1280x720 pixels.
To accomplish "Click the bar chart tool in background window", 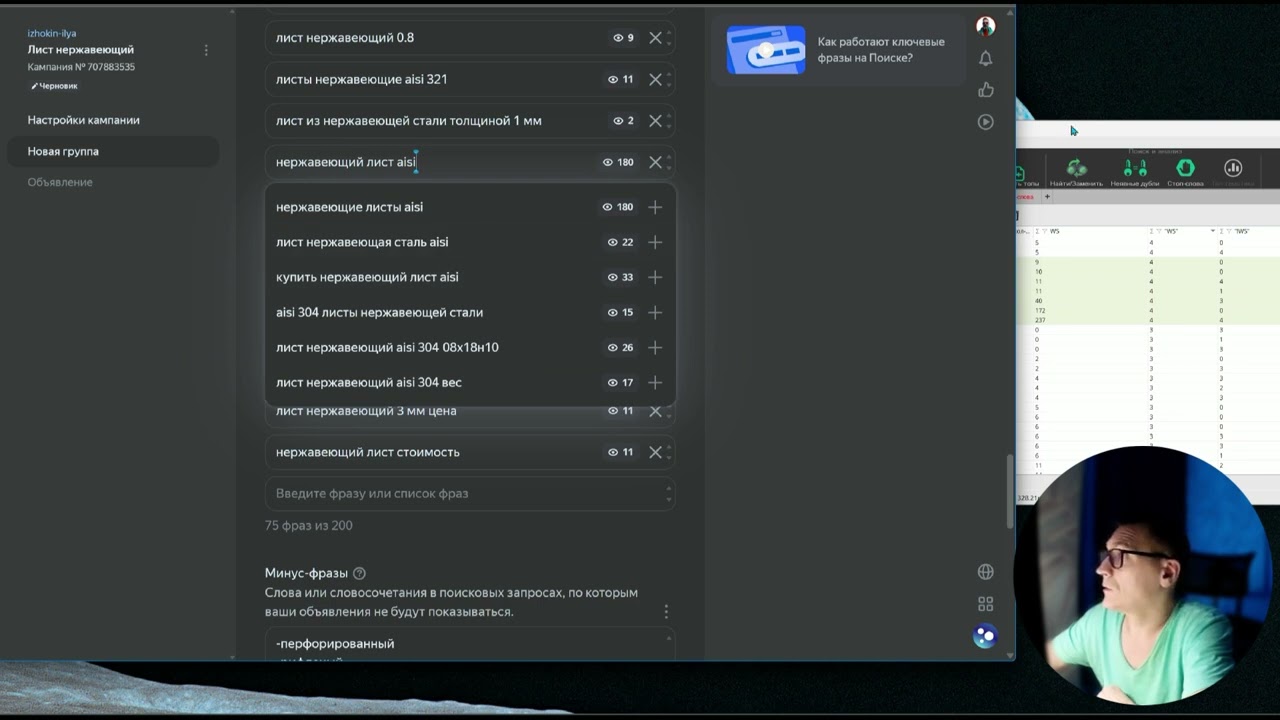I will 1233,170.
